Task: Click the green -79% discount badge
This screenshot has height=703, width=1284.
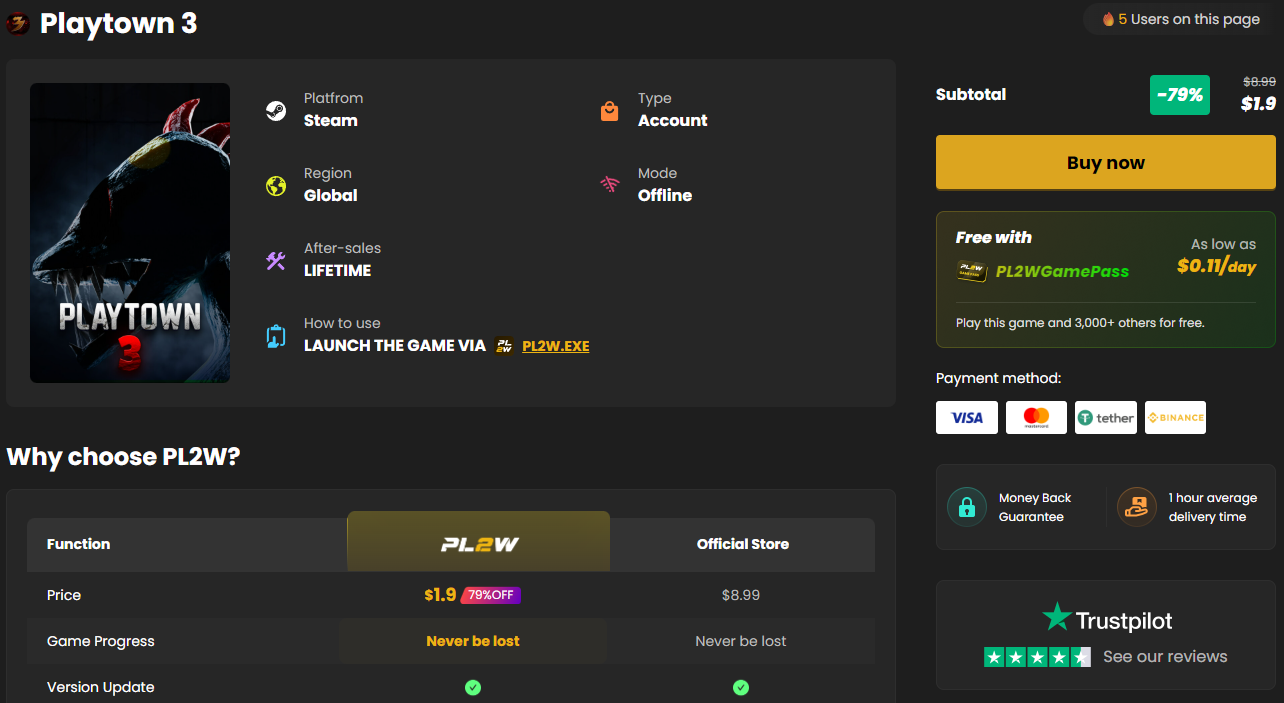Action: tap(1179, 95)
